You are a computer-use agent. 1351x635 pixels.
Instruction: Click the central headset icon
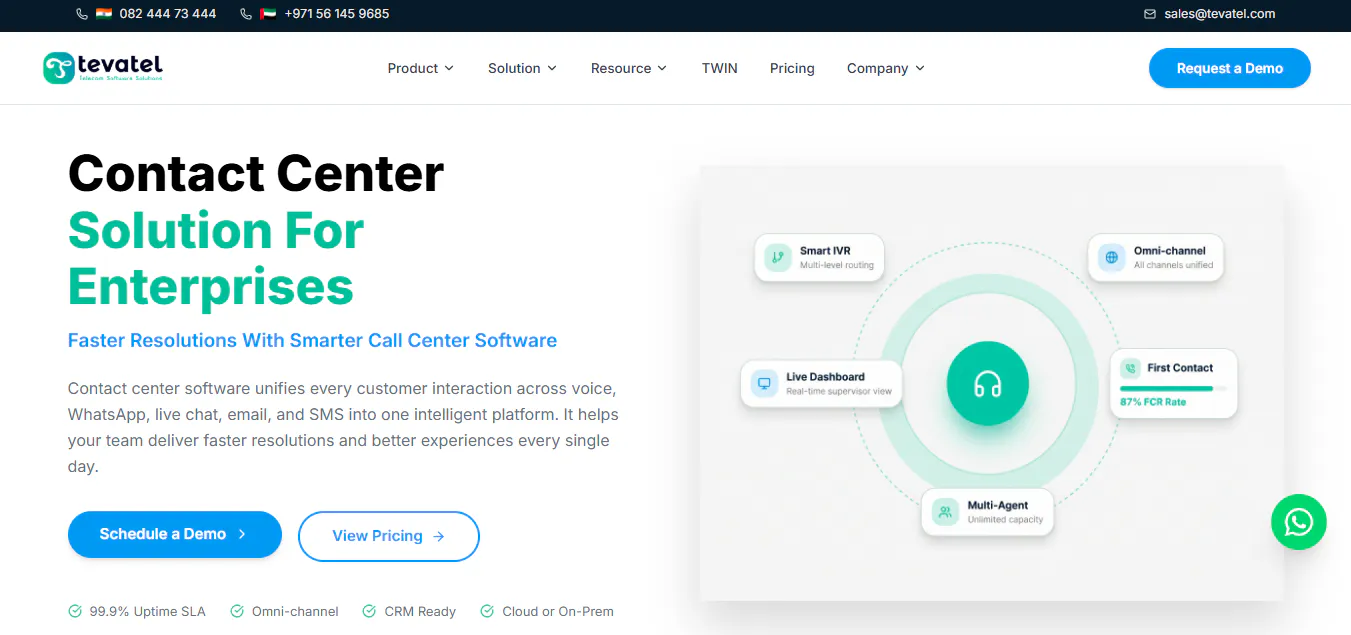pos(988,384)
